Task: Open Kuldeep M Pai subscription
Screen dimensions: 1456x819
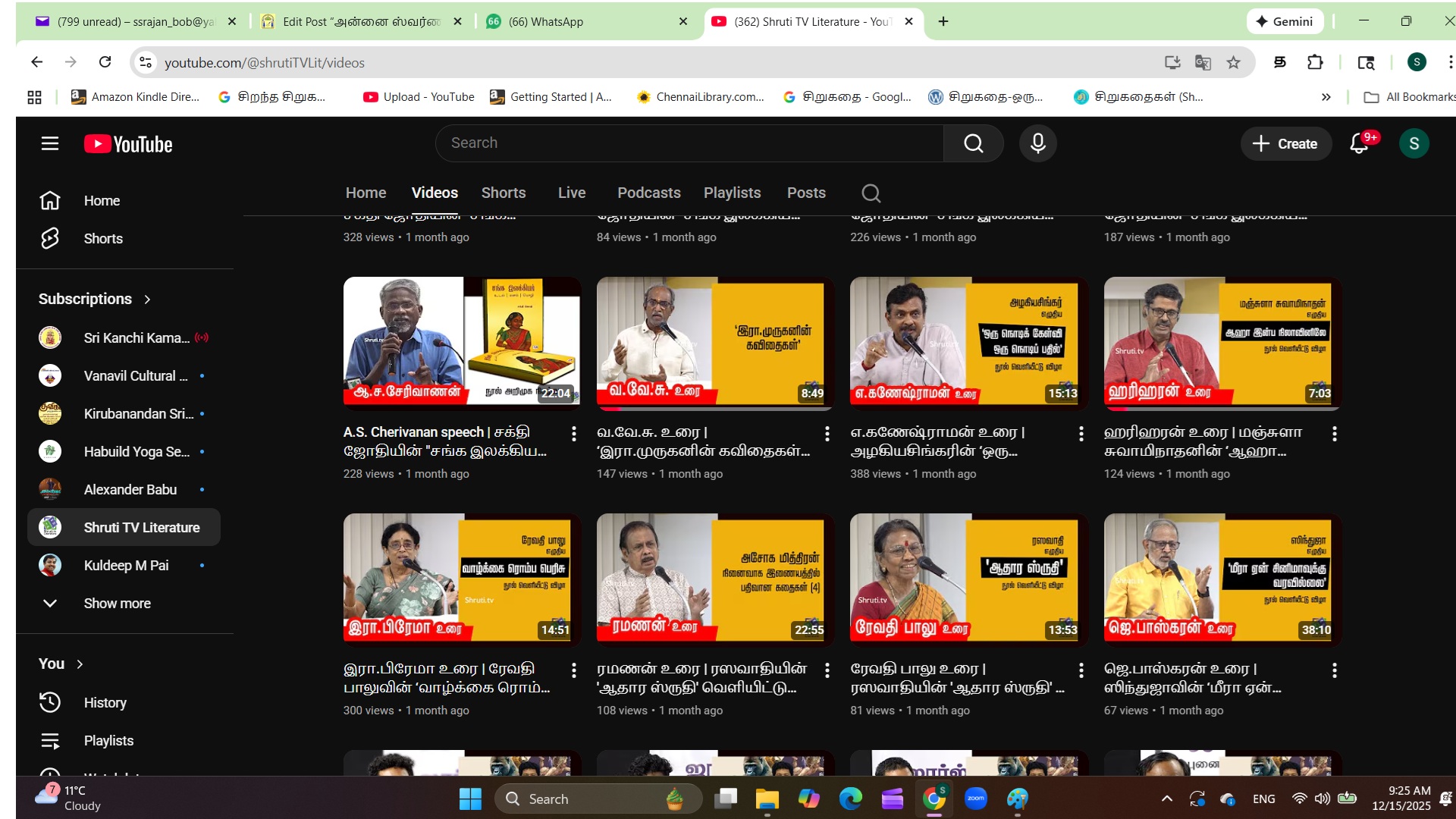Action: tap(126, 566)
